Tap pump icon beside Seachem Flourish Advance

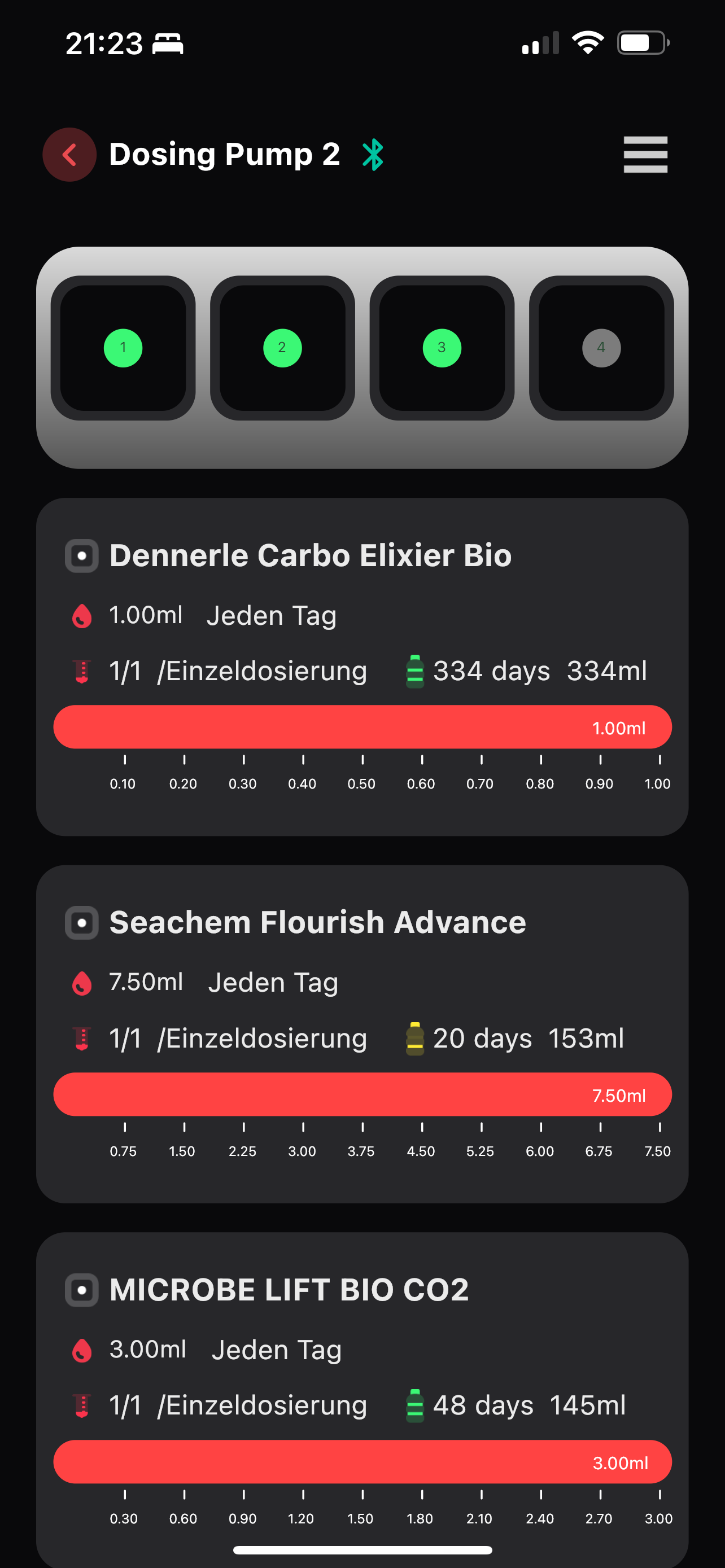point(81,923)
